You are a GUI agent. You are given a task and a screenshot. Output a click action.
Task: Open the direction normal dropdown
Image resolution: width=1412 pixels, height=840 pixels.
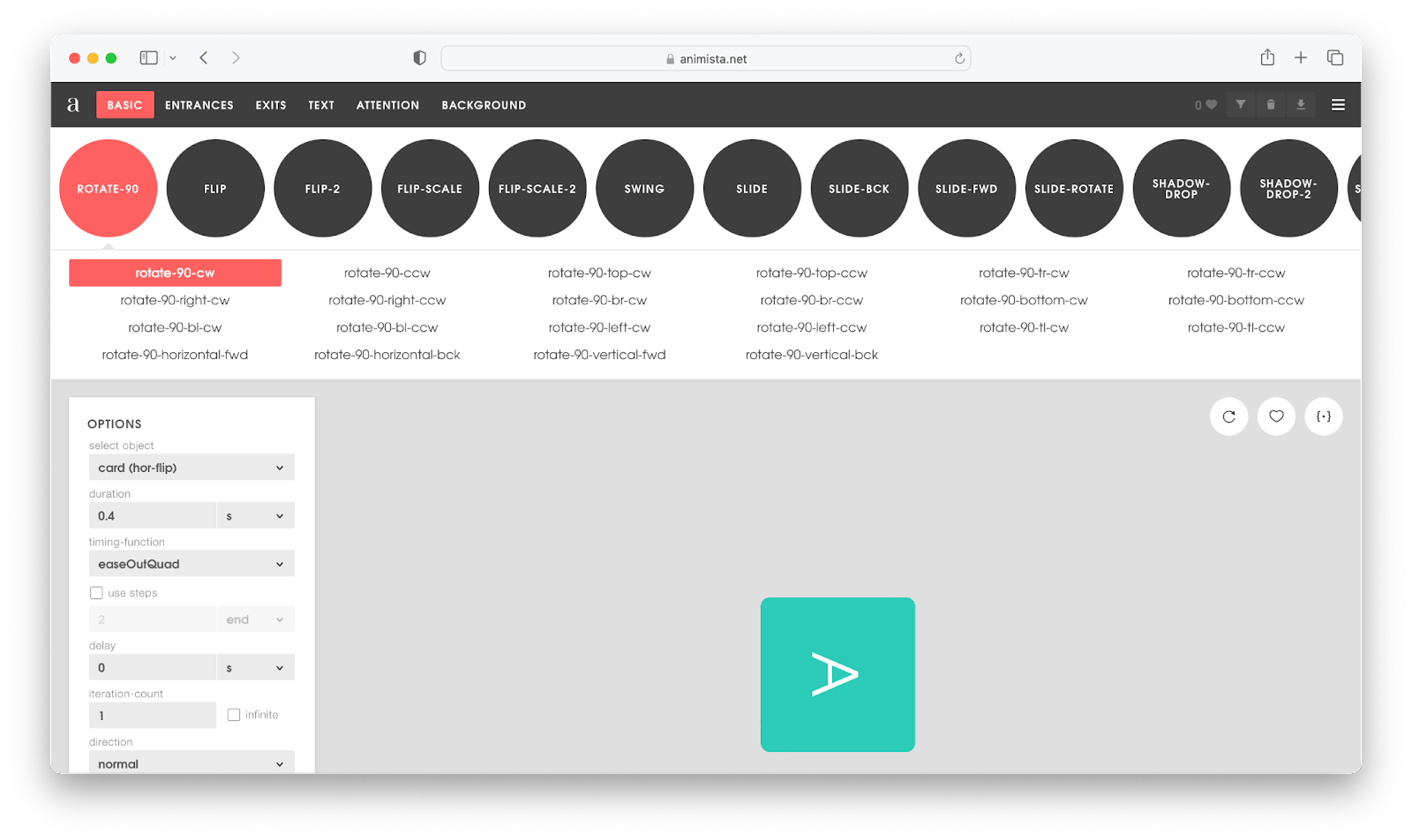click(x=192, y=763)
